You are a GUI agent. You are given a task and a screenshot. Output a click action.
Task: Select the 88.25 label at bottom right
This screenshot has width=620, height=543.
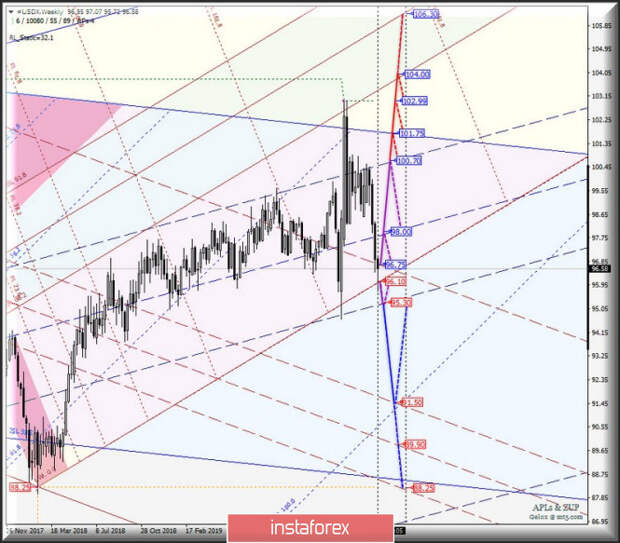point(422,487)
